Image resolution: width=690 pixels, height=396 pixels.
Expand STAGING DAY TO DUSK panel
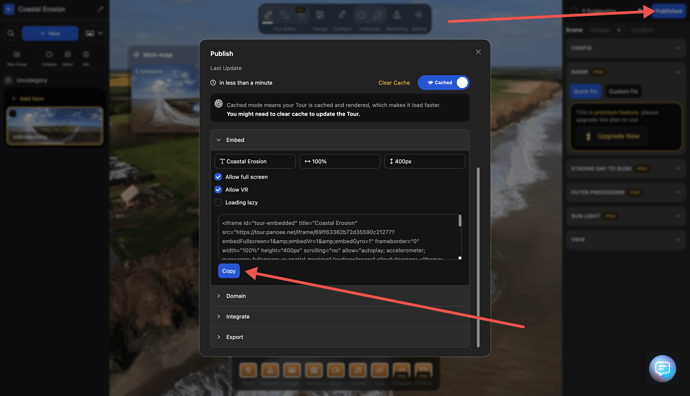pyautogui.click(x=625, y=169)
